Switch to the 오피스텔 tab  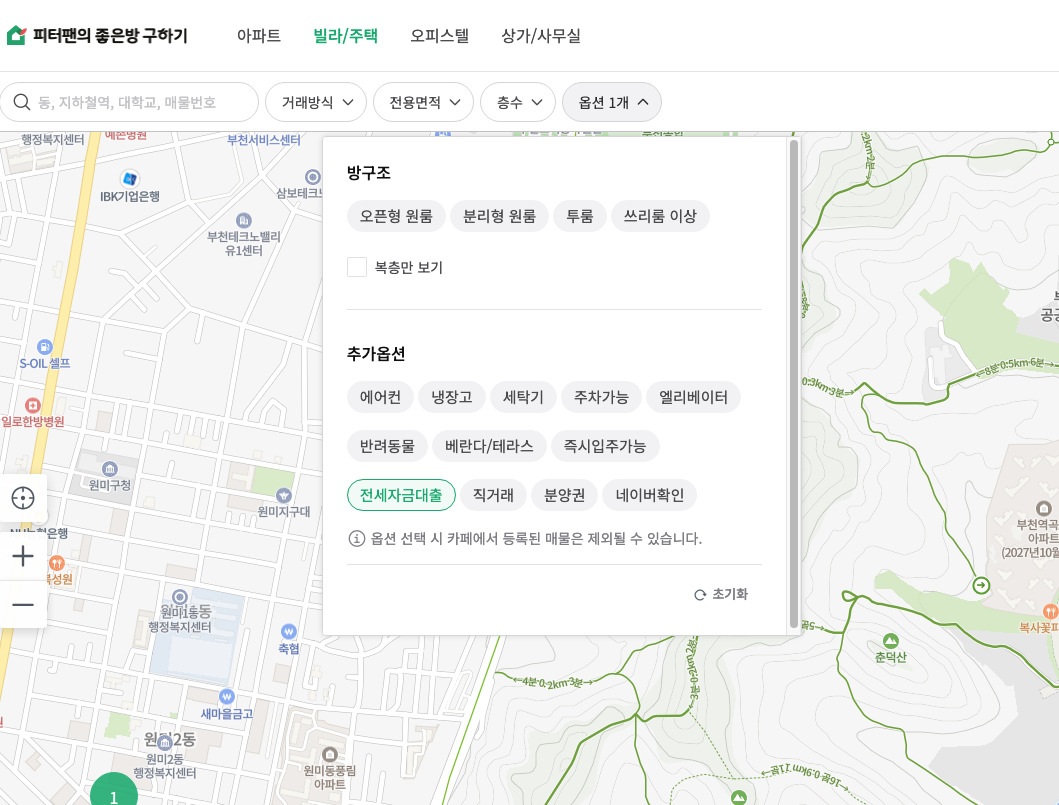tap(440, 35)
